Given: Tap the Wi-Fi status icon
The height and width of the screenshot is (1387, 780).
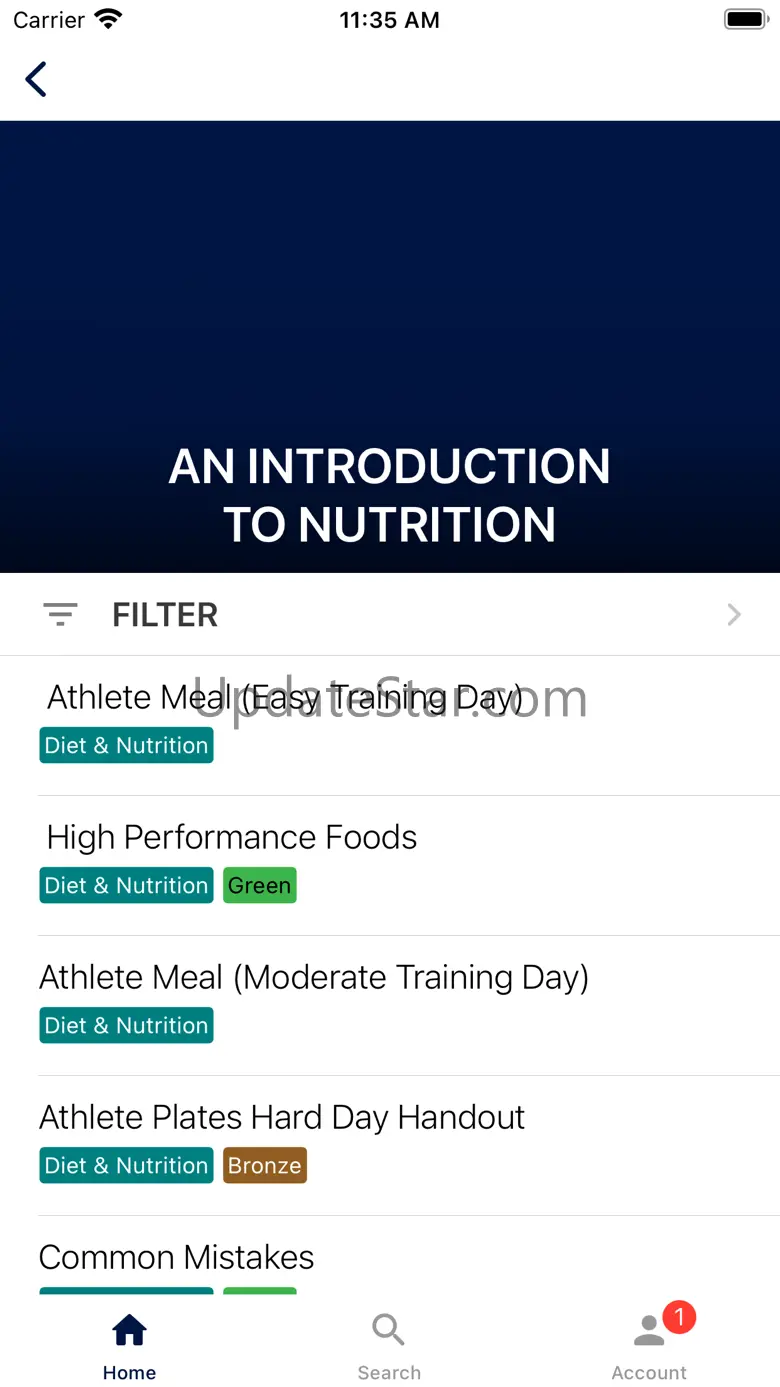Looking at the screenshot, I should (107, 20).
